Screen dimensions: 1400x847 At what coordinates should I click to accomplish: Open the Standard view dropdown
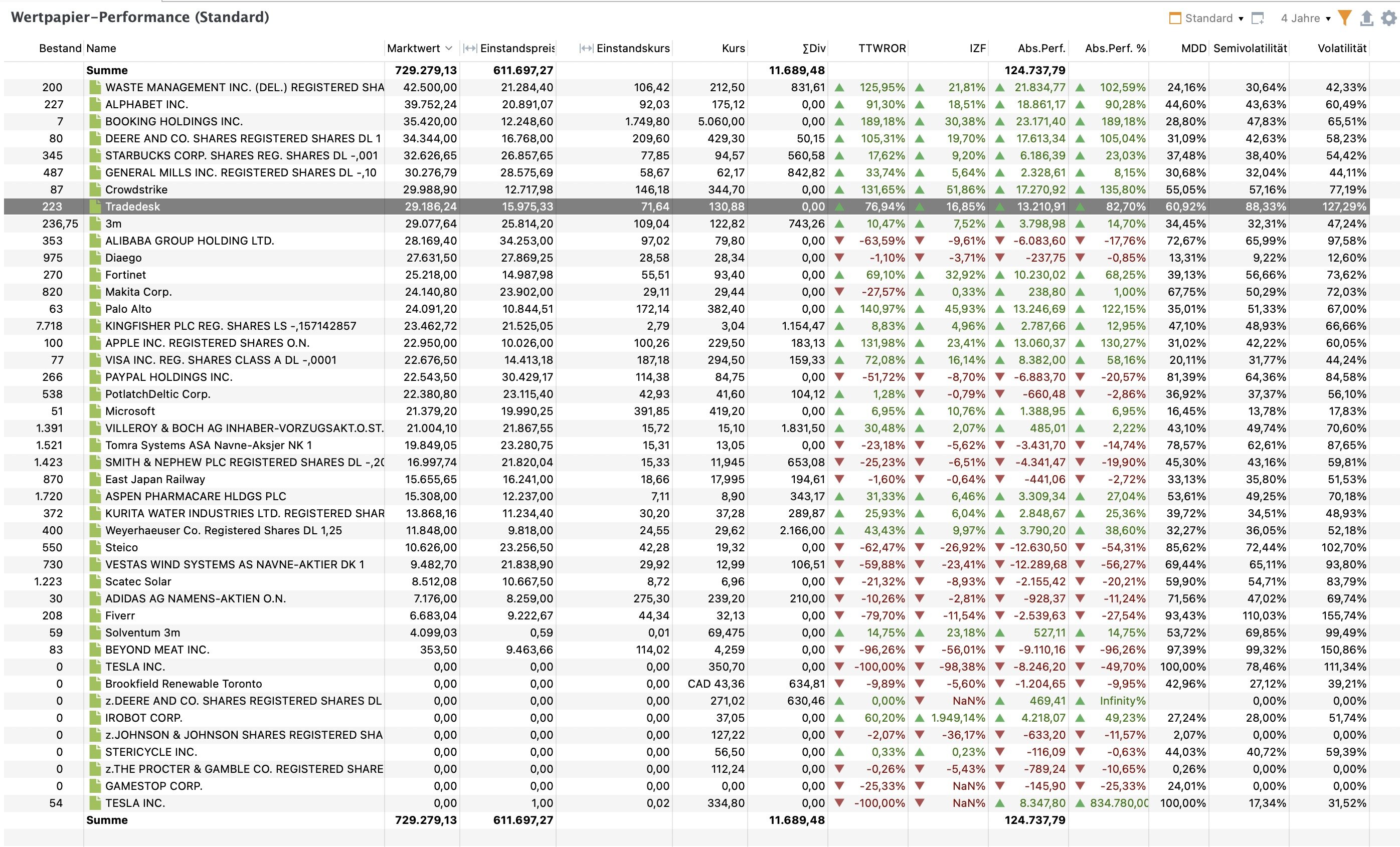pos(1241,18)
